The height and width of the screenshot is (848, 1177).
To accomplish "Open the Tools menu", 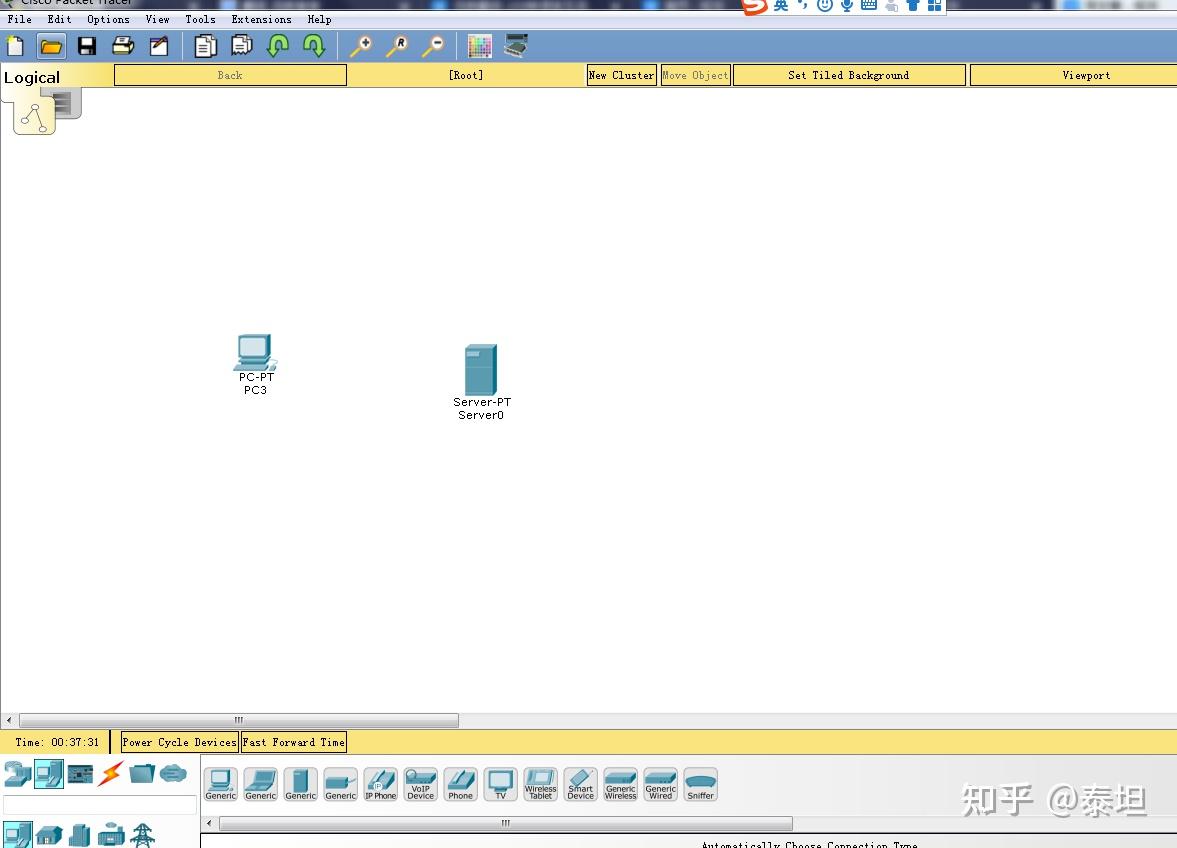I will tap(200, 20).
